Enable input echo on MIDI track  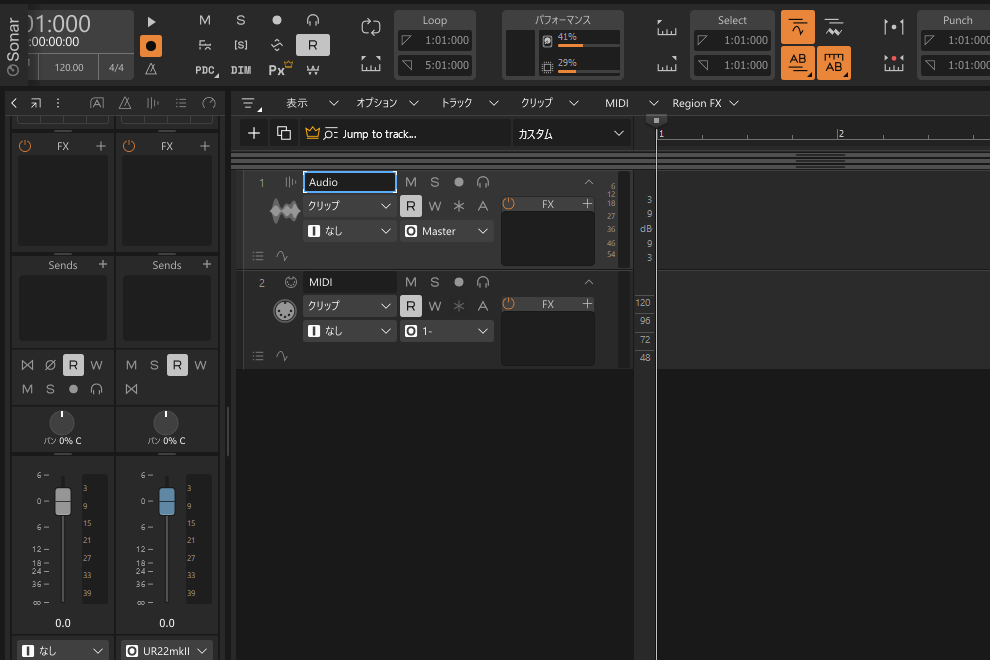click(483, 282)
